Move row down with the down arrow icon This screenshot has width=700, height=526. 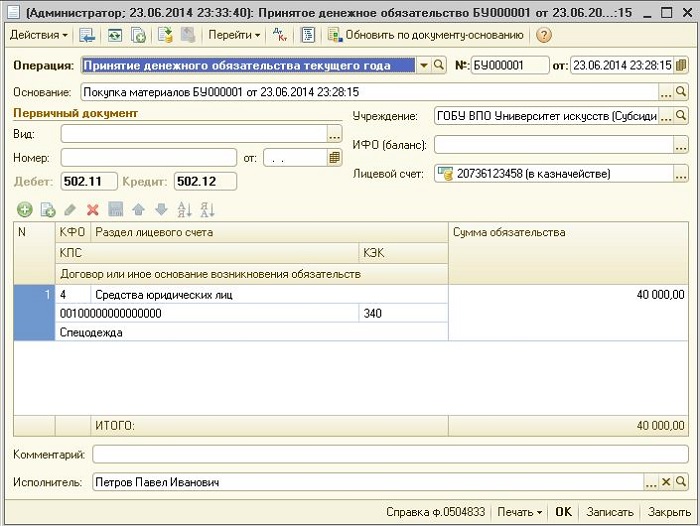(161, 209)
